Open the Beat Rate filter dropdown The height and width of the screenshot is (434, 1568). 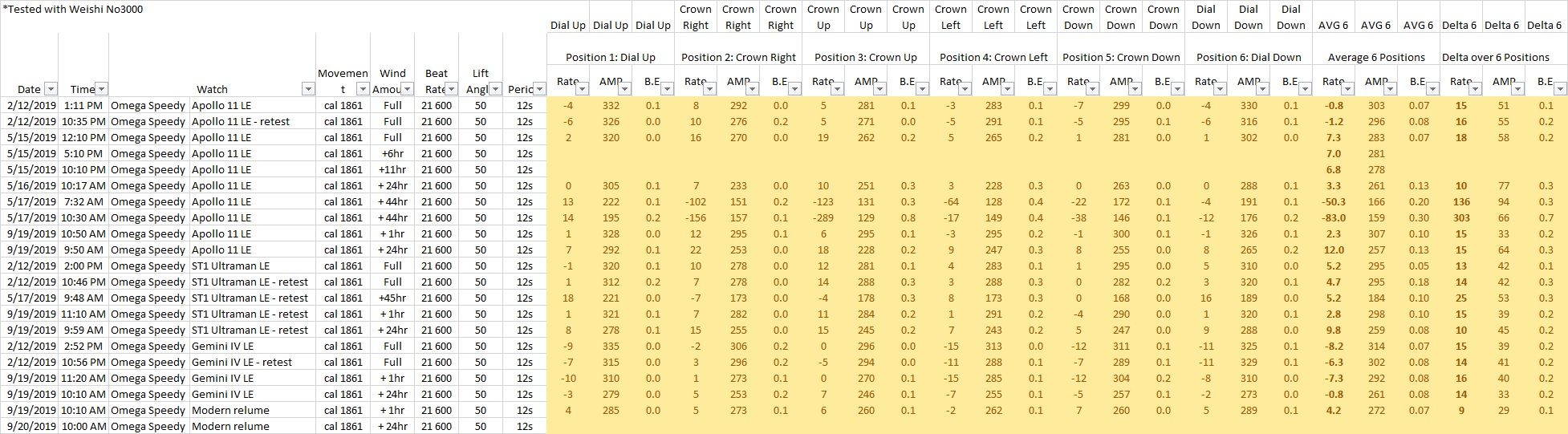pos(451,89)
